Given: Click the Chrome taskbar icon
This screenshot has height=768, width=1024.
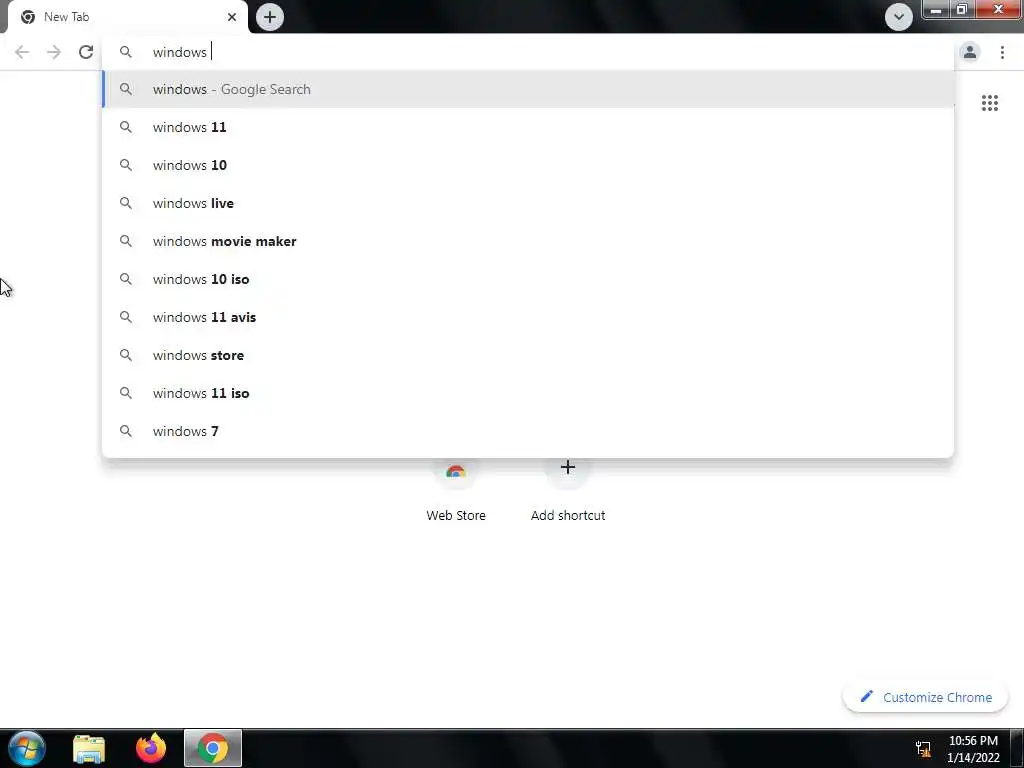Looking at the screenshot, I should (x=213, y=748).
